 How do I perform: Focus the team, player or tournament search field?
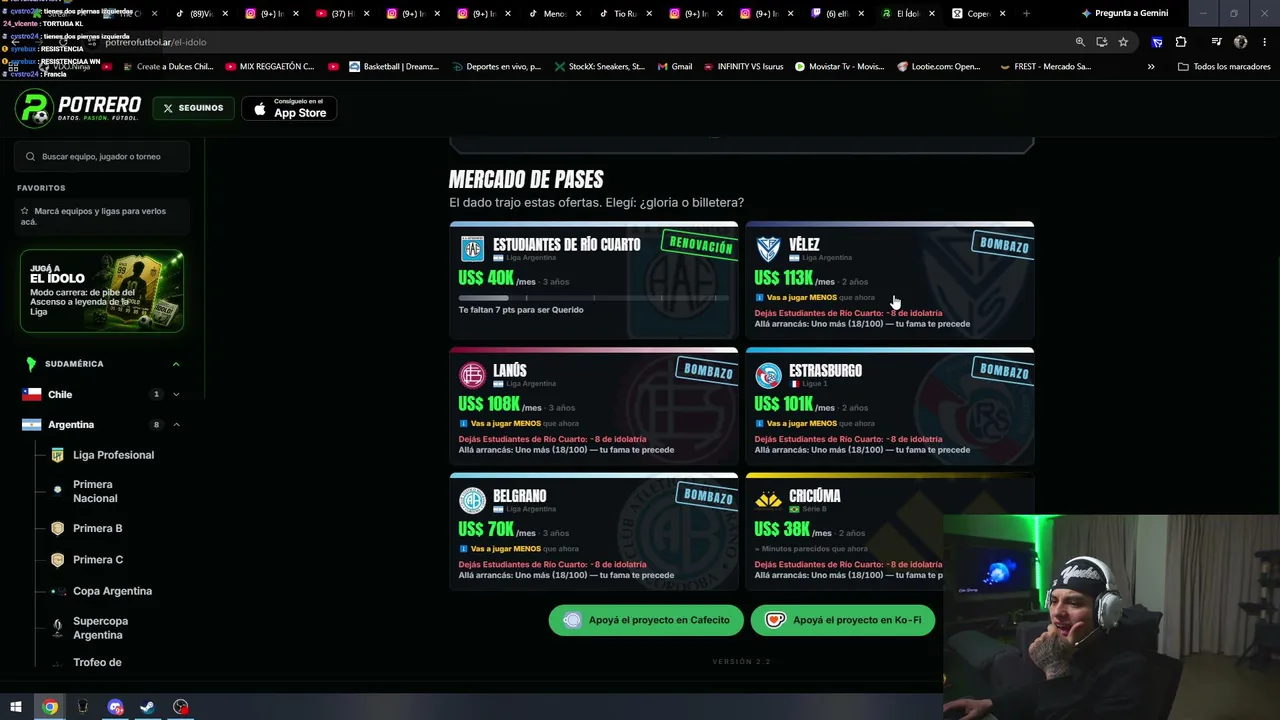102,157
